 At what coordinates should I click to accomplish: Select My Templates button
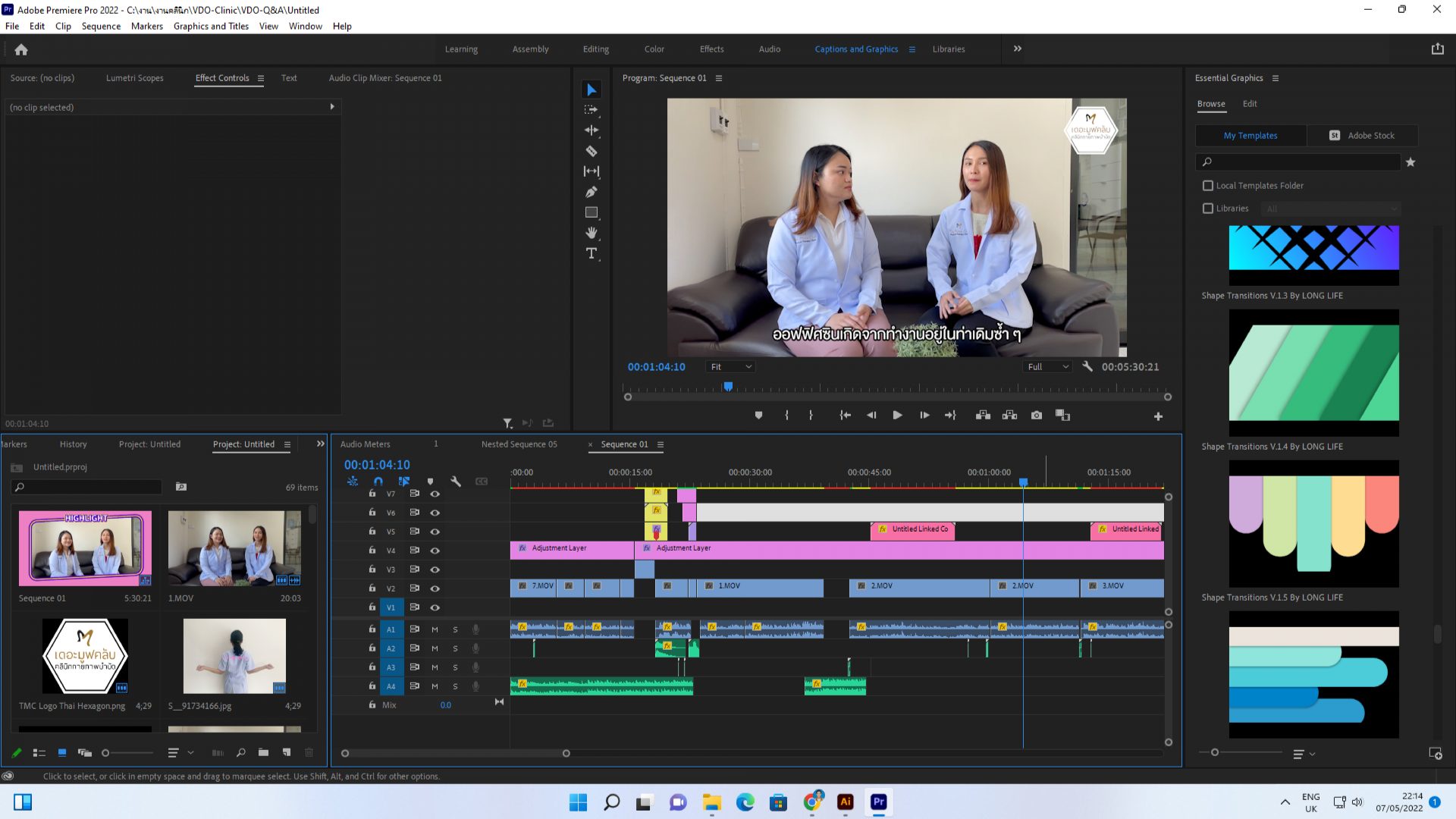tap(1250, 136)
